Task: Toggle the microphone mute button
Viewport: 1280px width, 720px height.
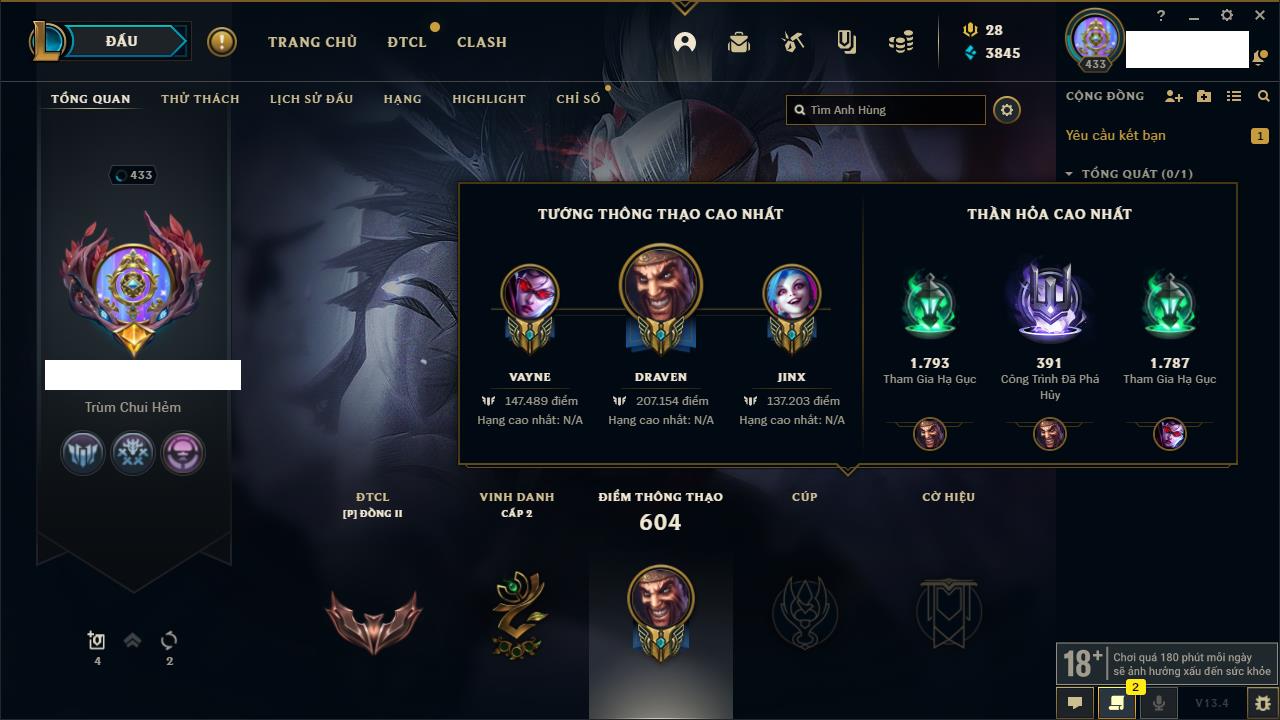Action: click(x=1158, y=703)
